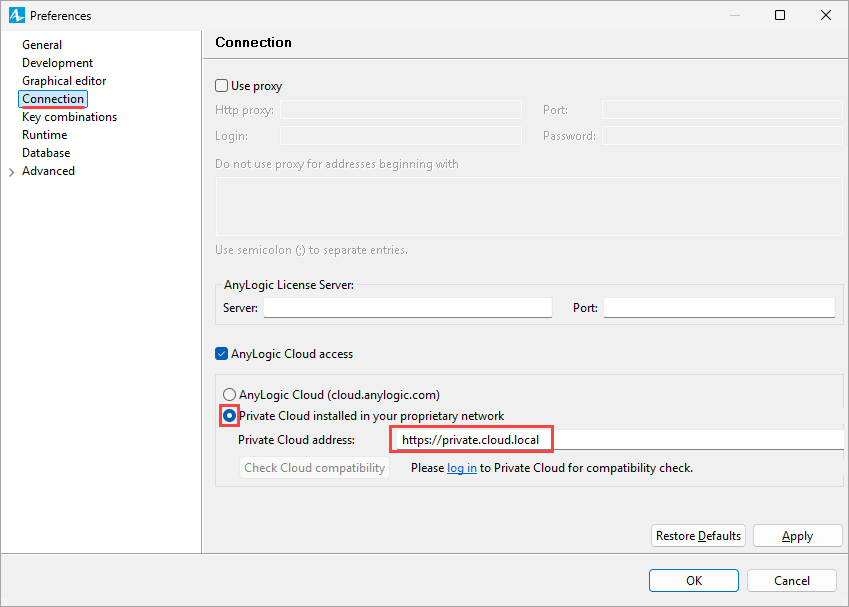Click the AnyLogic logo in title bar
The image size is (849, 607).
pos(17,15)
